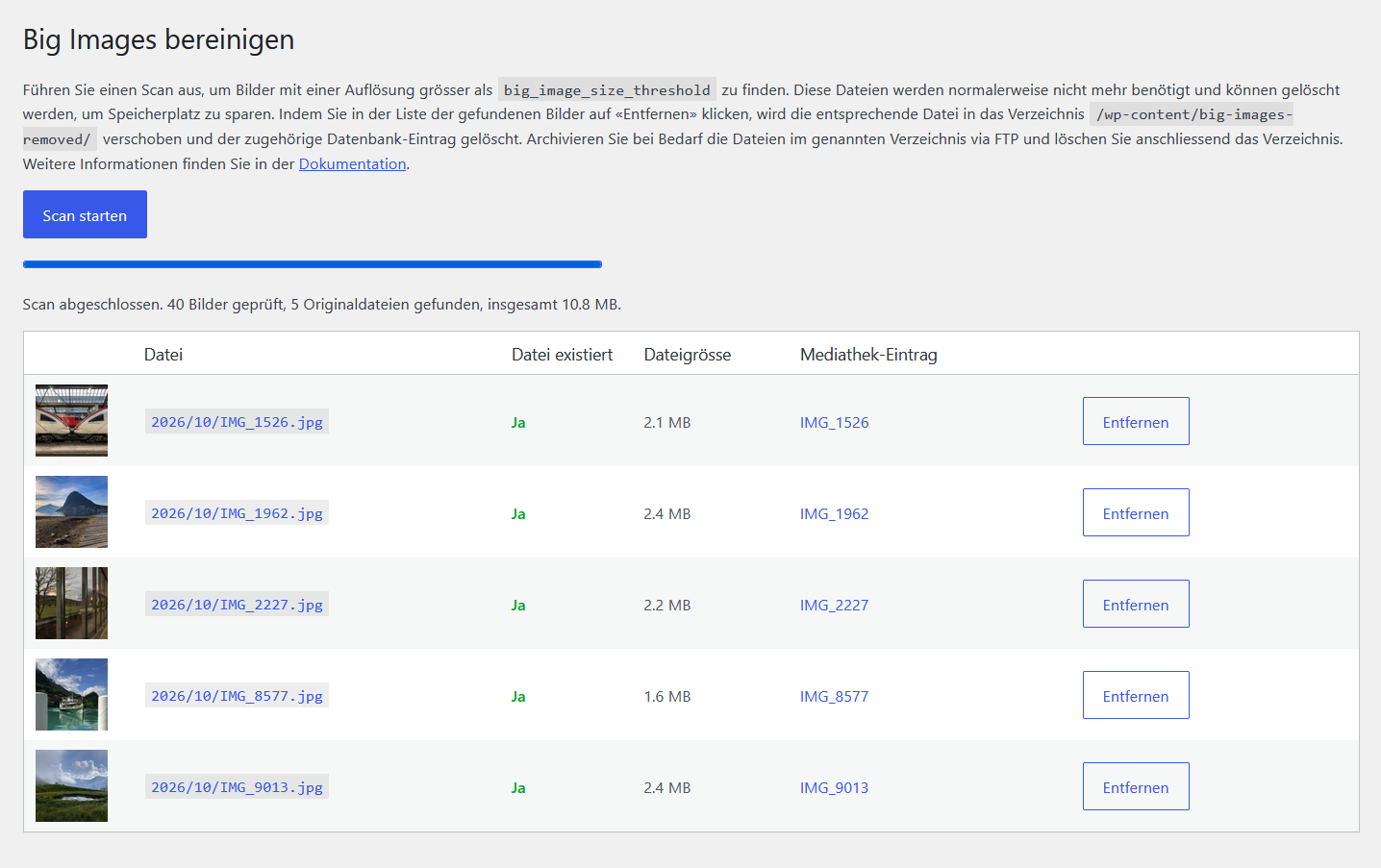Image resolution: width=1381 pixels, height=868 pixels.
Task: Open media library entry IMG_9013
Action: coord(834,787)
